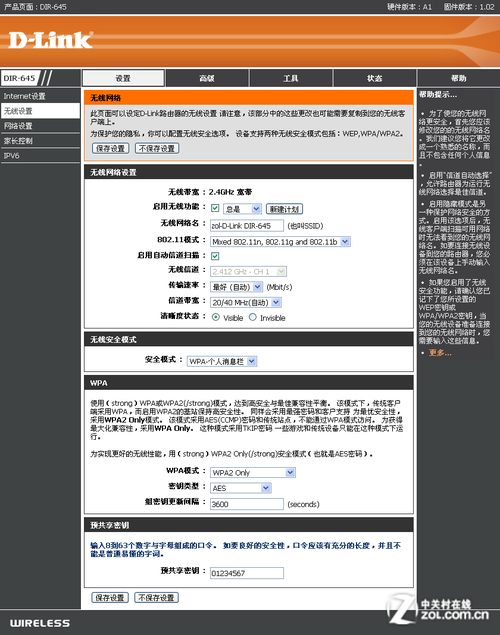Toggle the 启用无线功能 checkbox
Viewport: 500px width, 635px height.
tap(215, 208)
